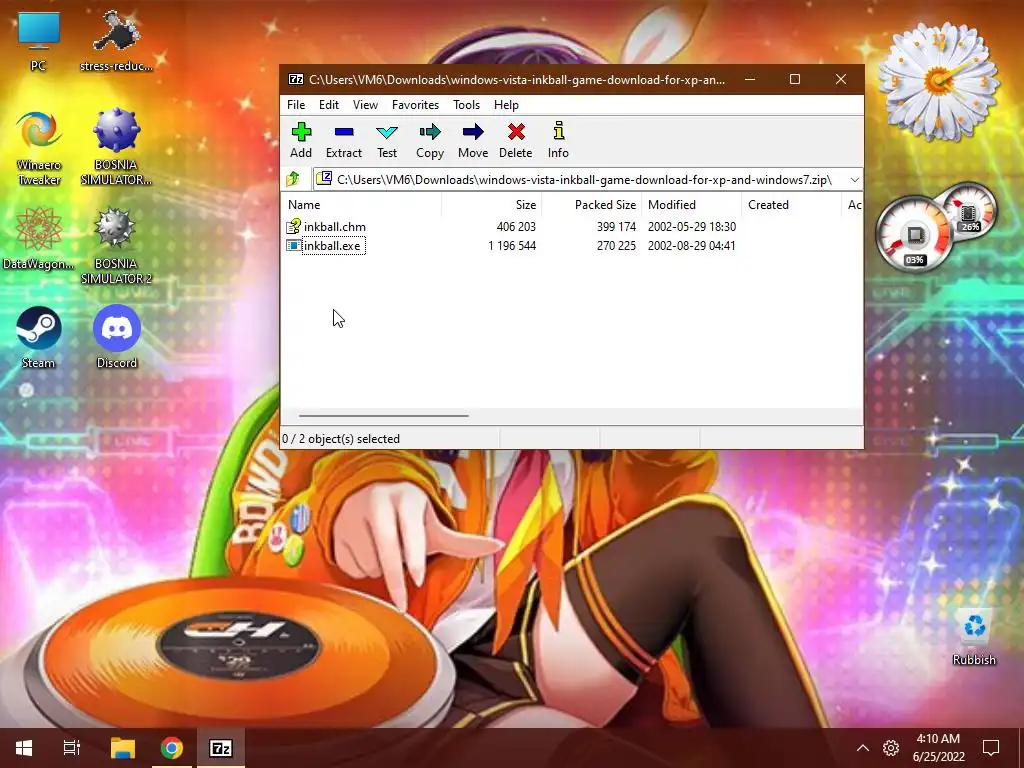Open the File menu

click(x=296, y=104)
